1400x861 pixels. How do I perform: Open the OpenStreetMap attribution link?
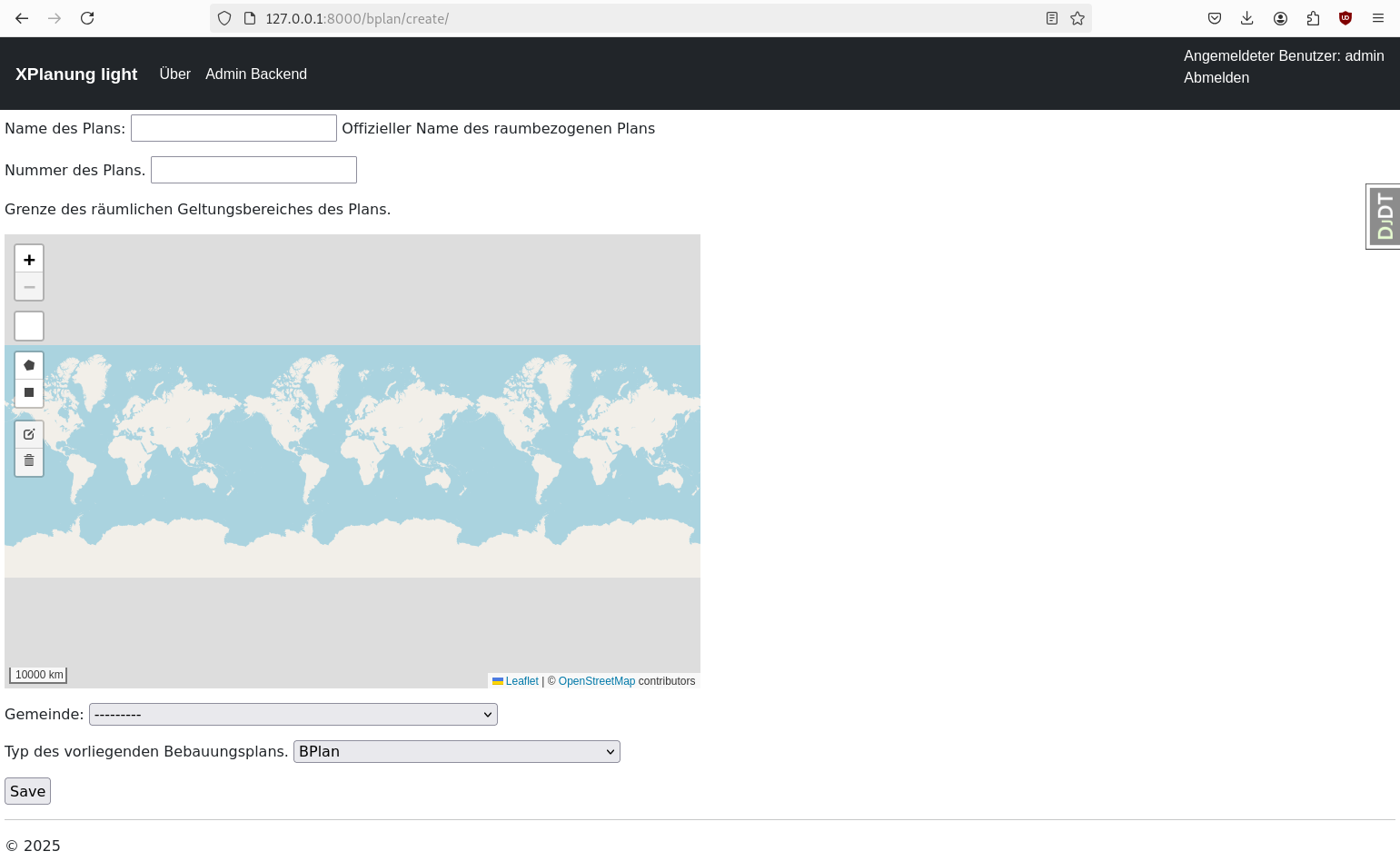pyautogui.click(x=597, y=681)
